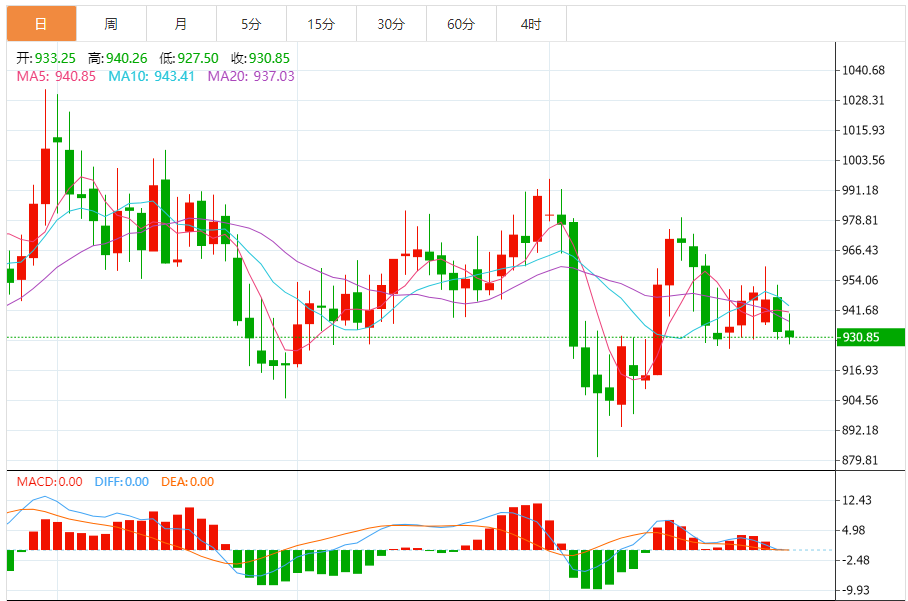Click the DEA:0.00 label
The height and width of the screenshot is (601, 908).
(187, 482)
